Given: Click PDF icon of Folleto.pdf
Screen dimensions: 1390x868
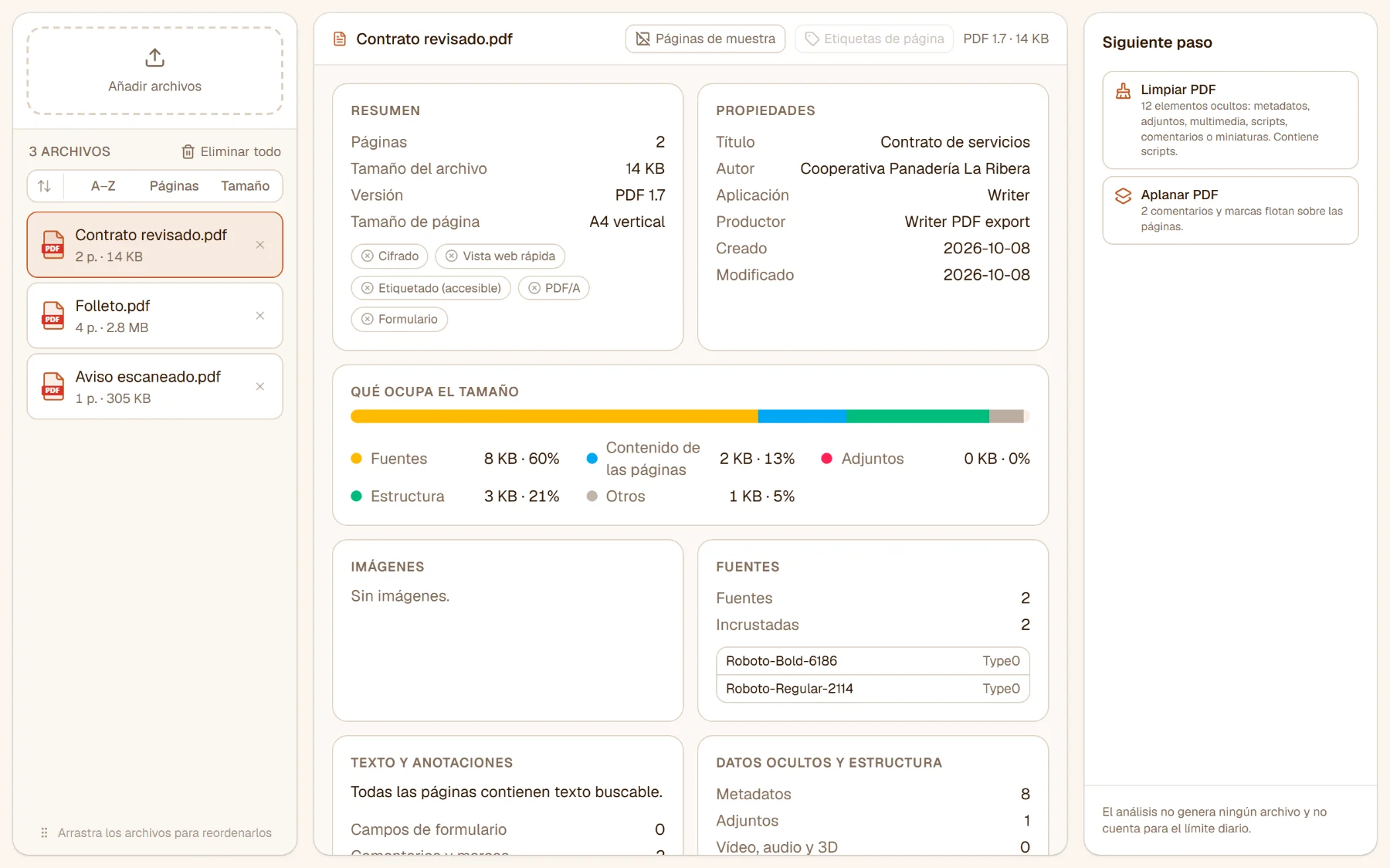Looking at the screenshot, I should tap(53, 316).
